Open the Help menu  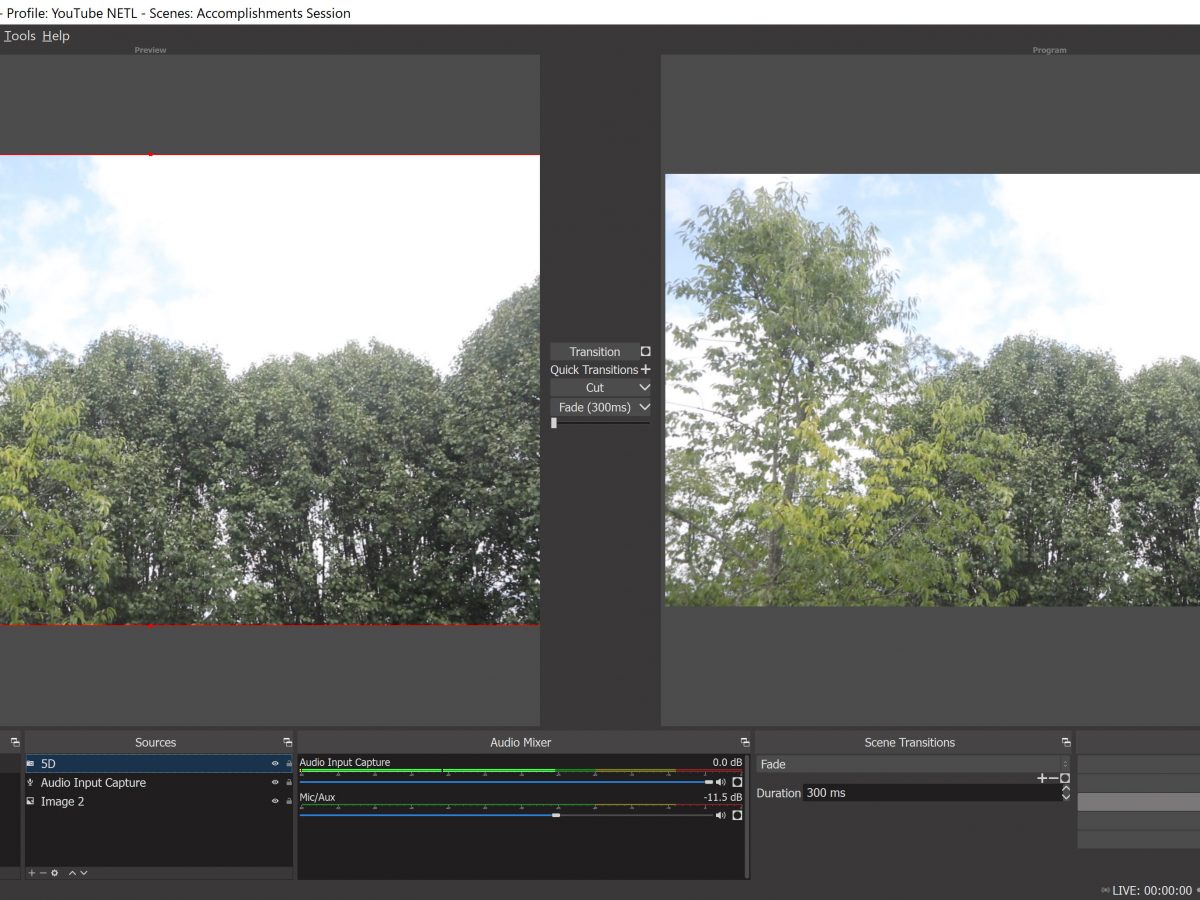point(56,36)
